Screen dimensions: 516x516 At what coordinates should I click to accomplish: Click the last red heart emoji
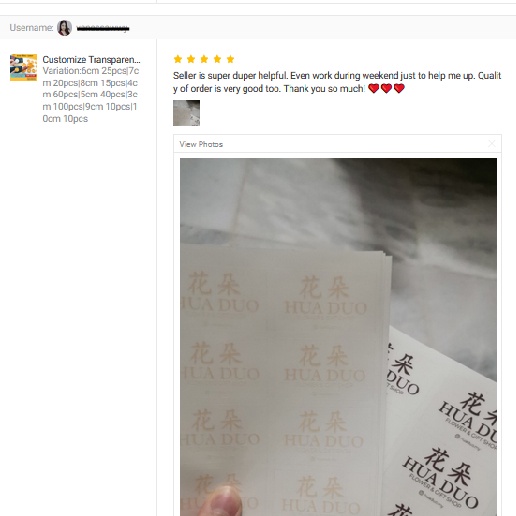(x=399, y=88)
